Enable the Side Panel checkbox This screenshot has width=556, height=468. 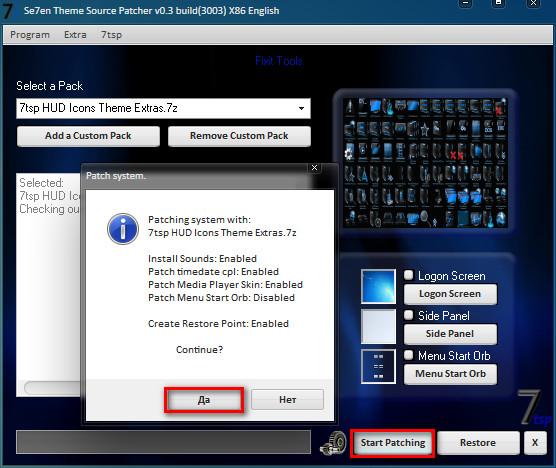408,315
